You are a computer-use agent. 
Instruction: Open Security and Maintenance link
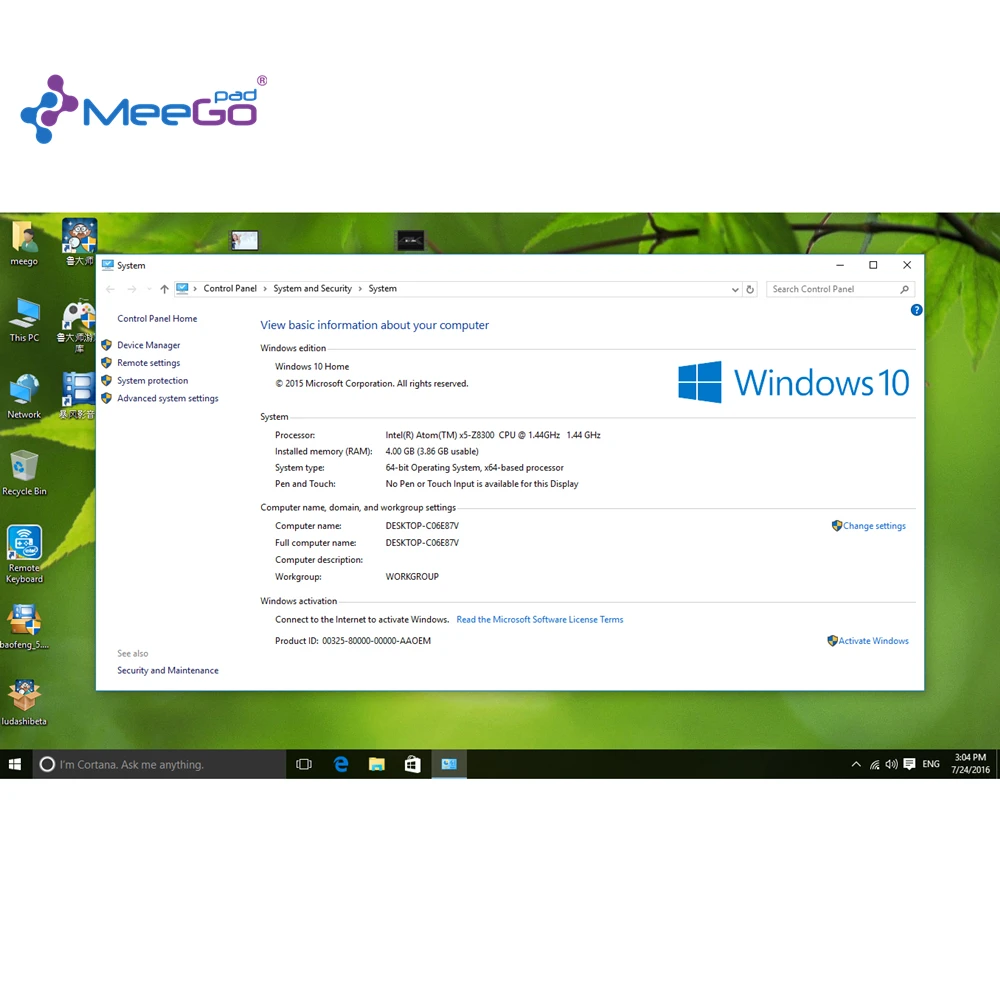[168, 670]
